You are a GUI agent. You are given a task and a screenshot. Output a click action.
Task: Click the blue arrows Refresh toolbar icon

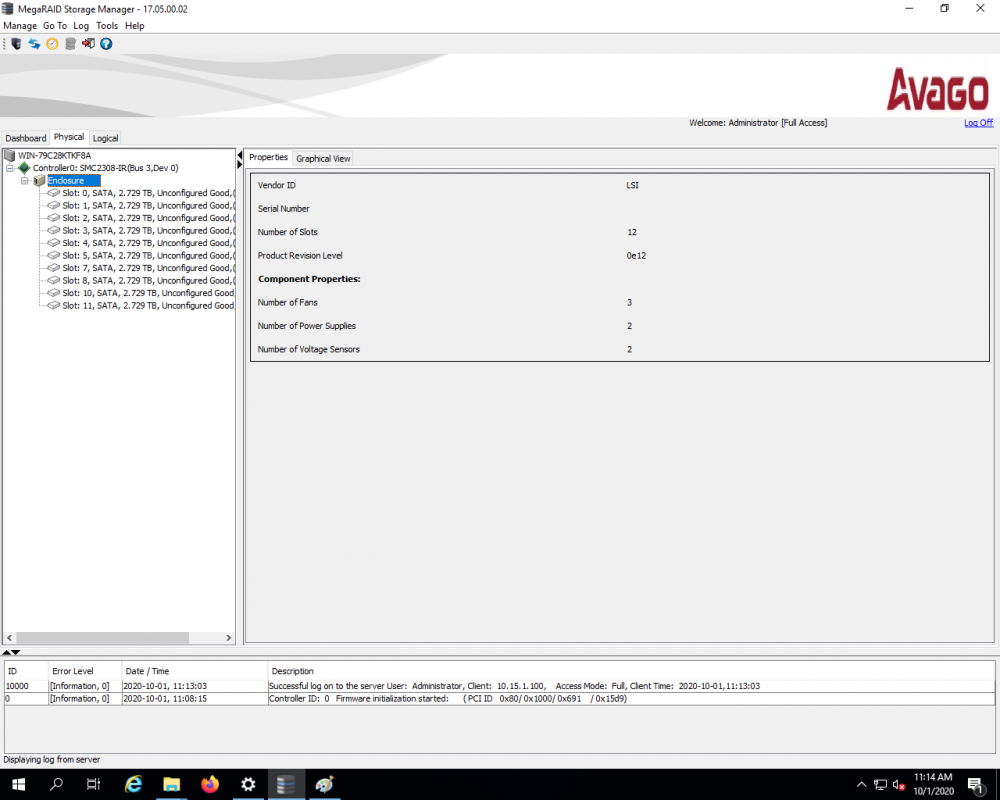34,44
